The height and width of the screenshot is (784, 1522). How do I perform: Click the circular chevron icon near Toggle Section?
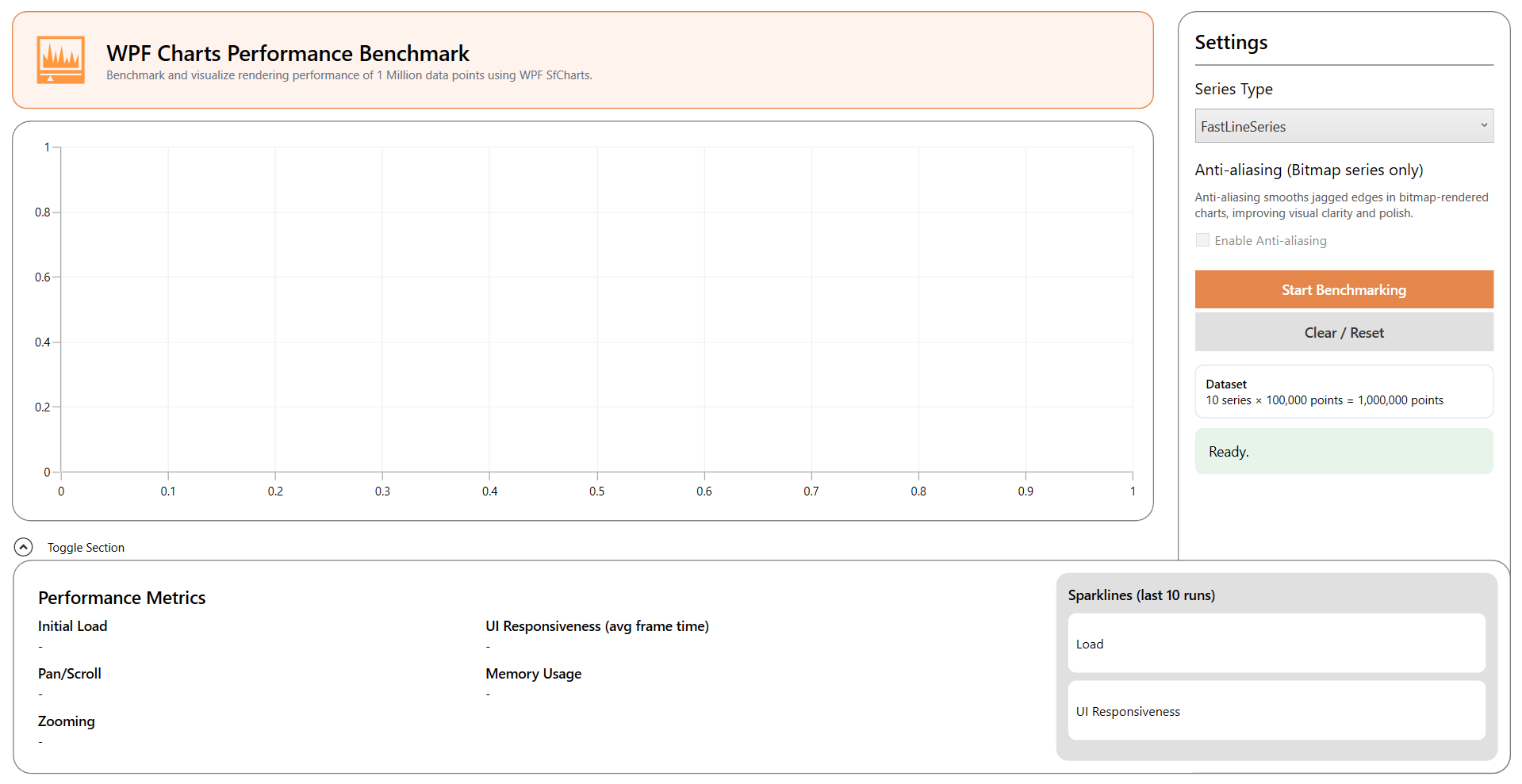[23, 547]
